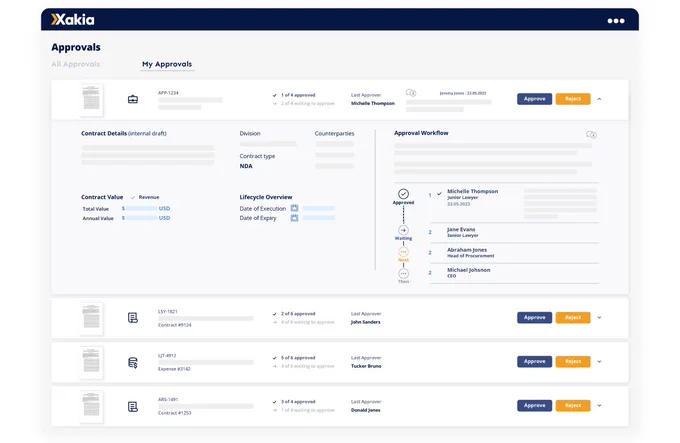This screenshot has width=680, height=443.
Task: Click the NDA contract type value
Action: point(246,166)
